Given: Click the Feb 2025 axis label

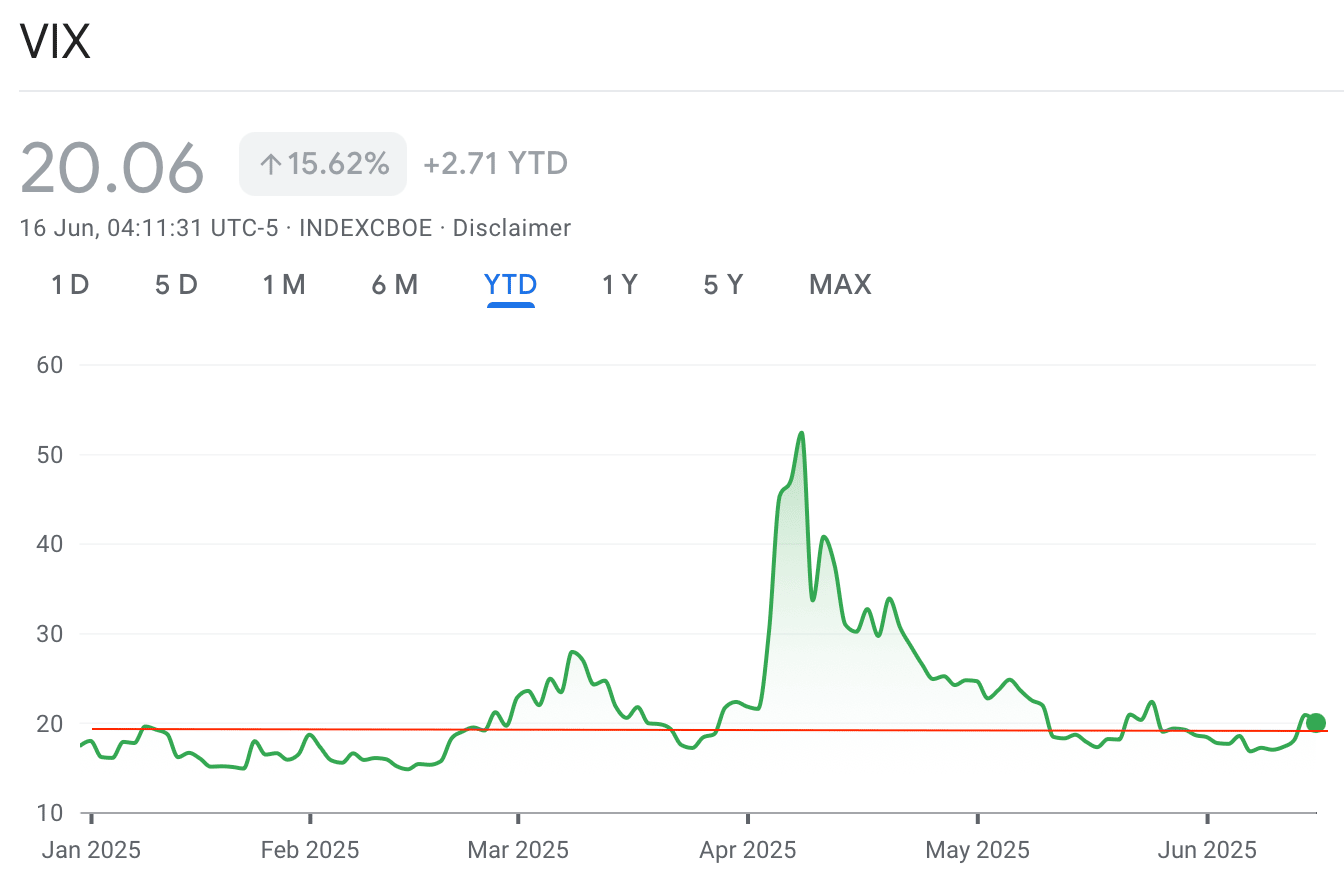Looking at the screenshot, I should click(310, 851).
